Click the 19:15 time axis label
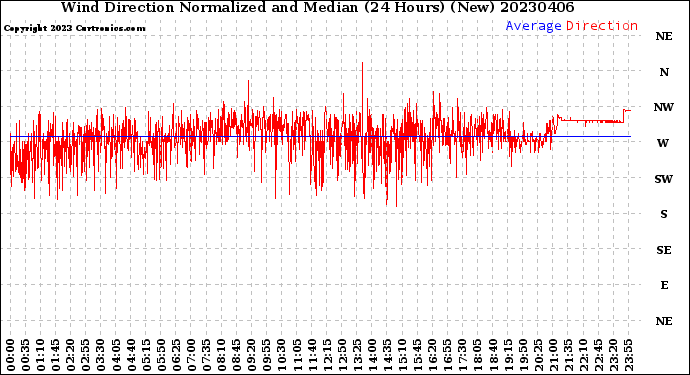Viewport: 690px width, 375px height. (508, 355)
